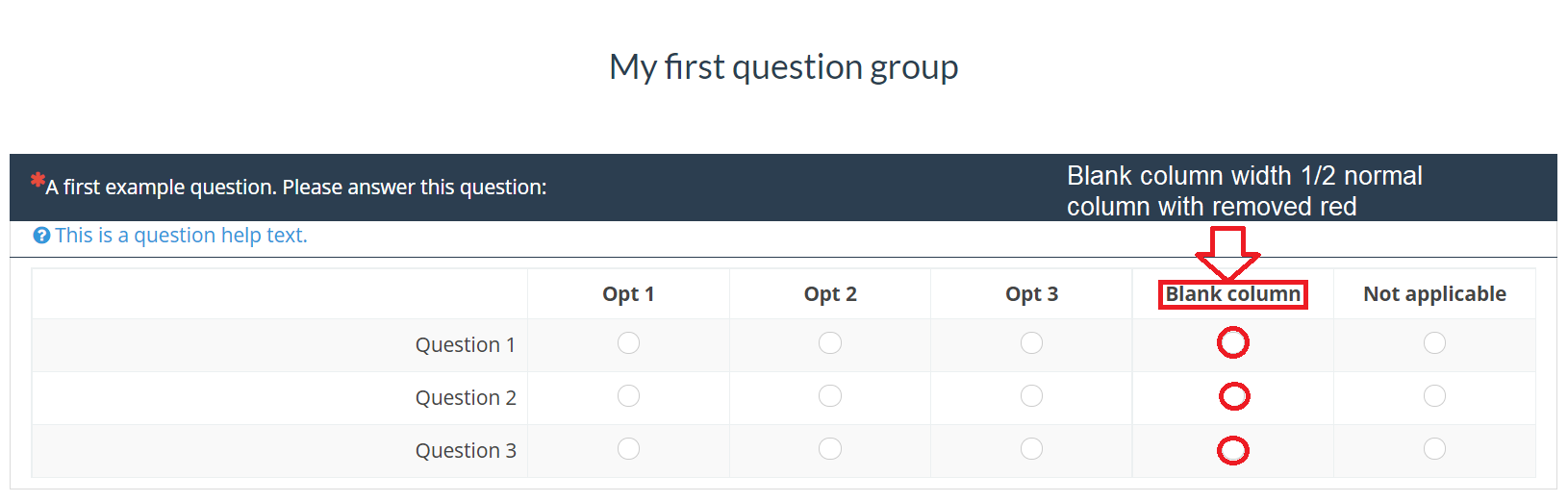1568x502 pixels.
Task: Select Opt 3 for Question 3
Action: coord(1031,449)
